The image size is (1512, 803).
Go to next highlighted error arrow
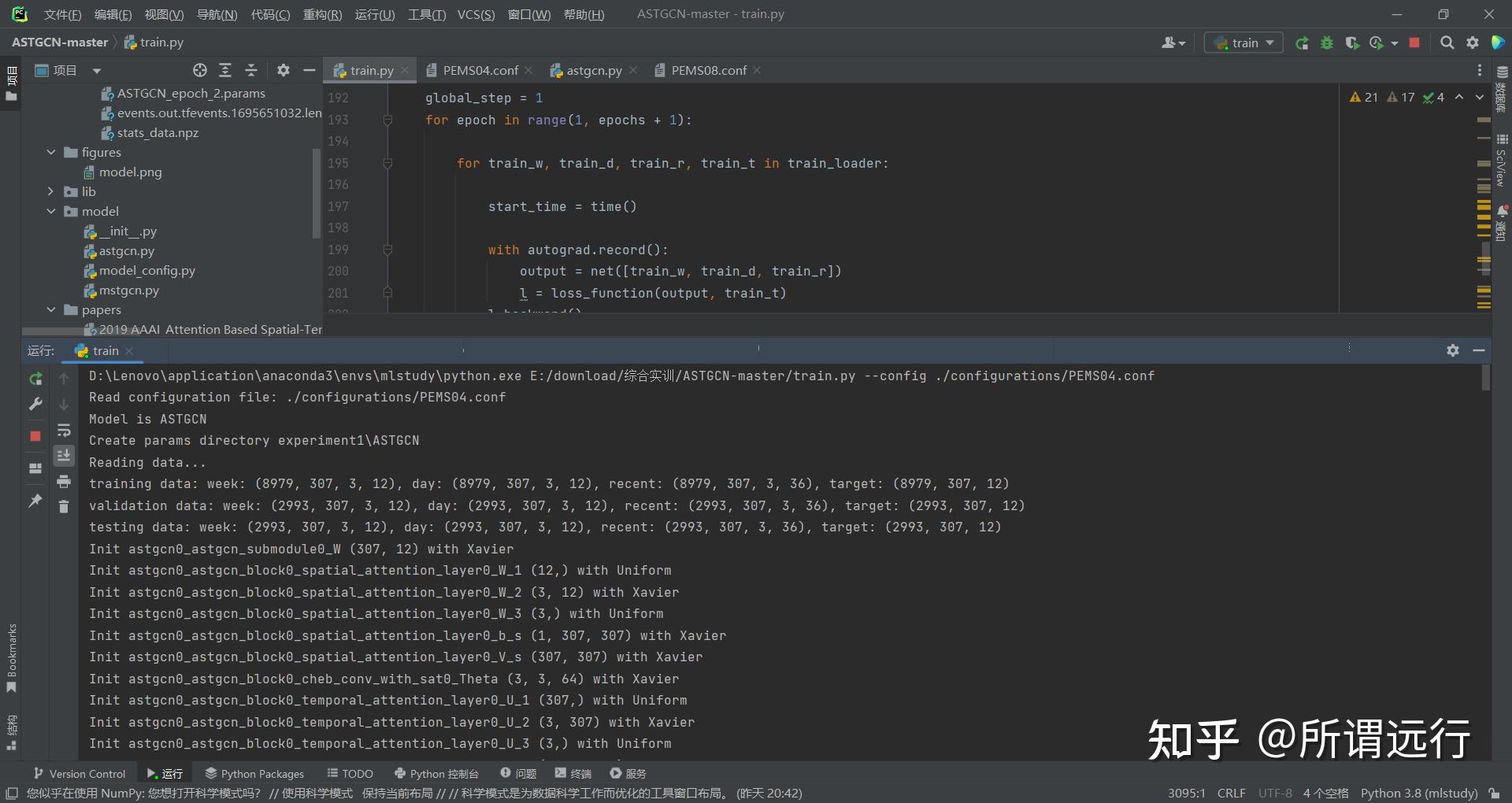[1479, 98]
